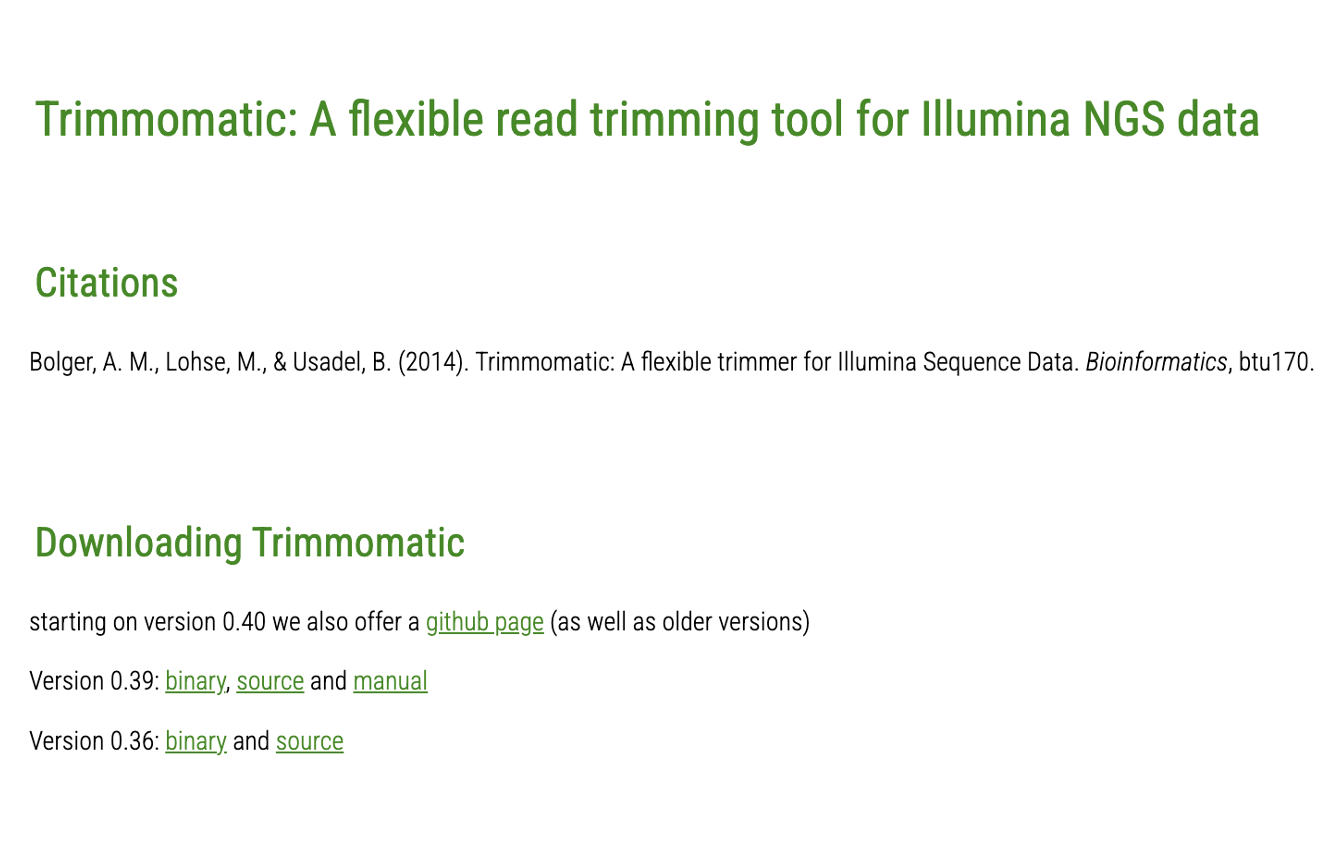Click the author name Bolger, A. M.
This screenshot has height=866, width=1340.
93,362
